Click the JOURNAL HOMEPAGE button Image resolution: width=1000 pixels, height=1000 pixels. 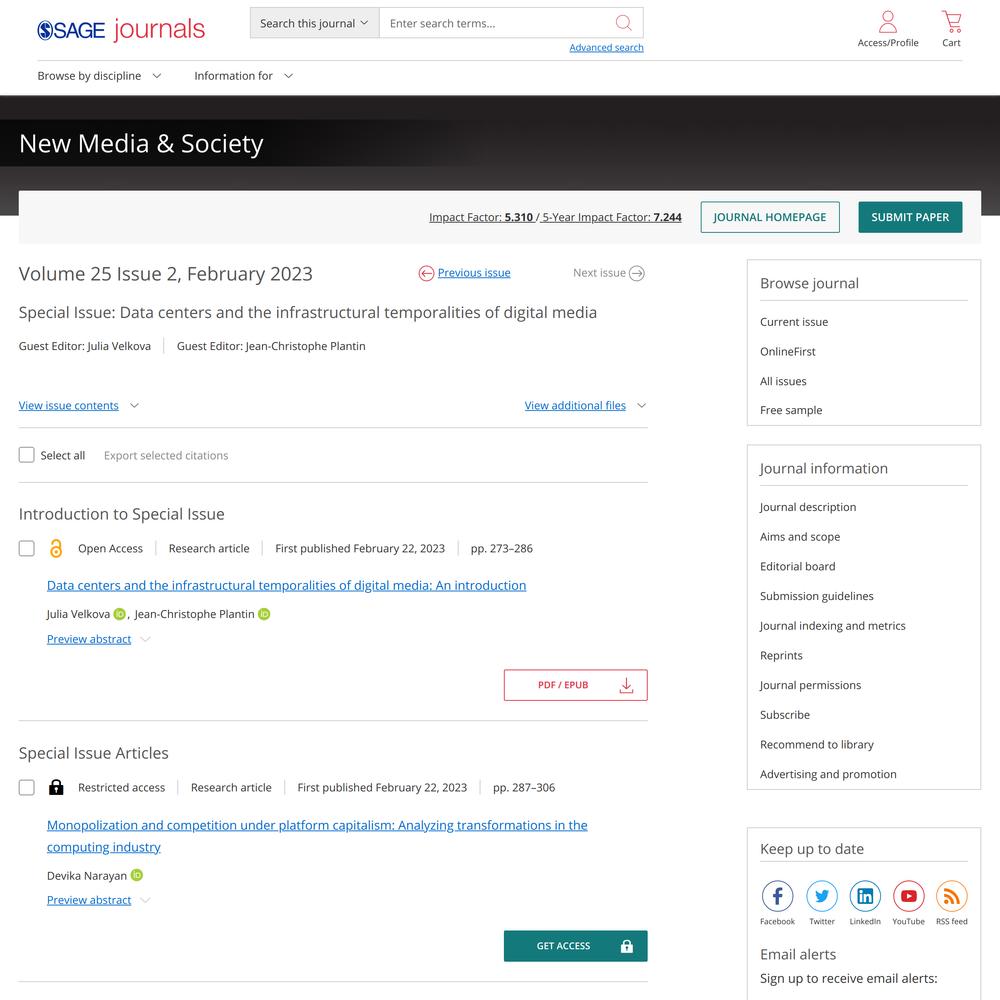click(x=770, y=217)
